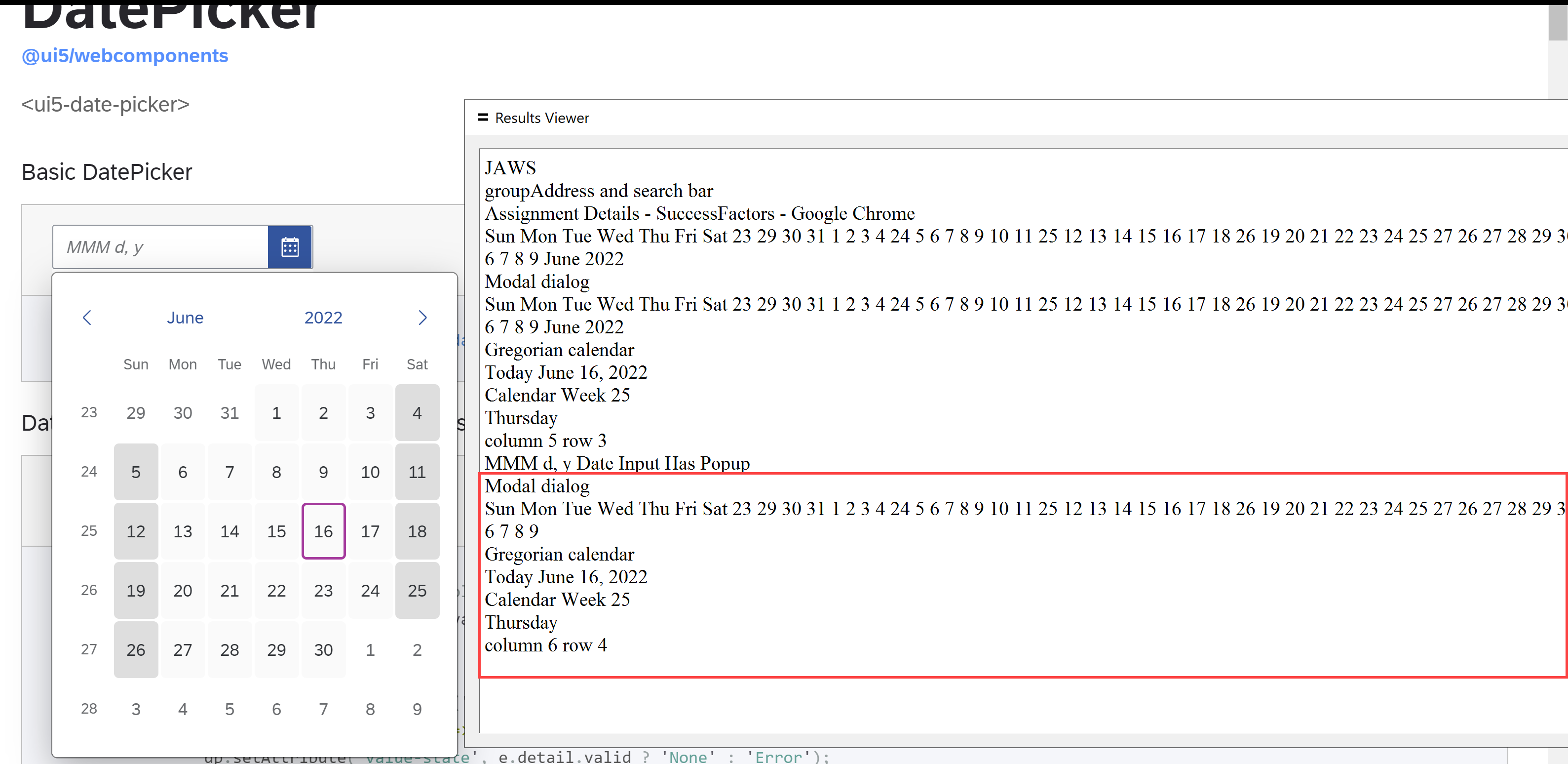Click the Thu weekday column header
The image size is (1568, 764).
[323, 363]
